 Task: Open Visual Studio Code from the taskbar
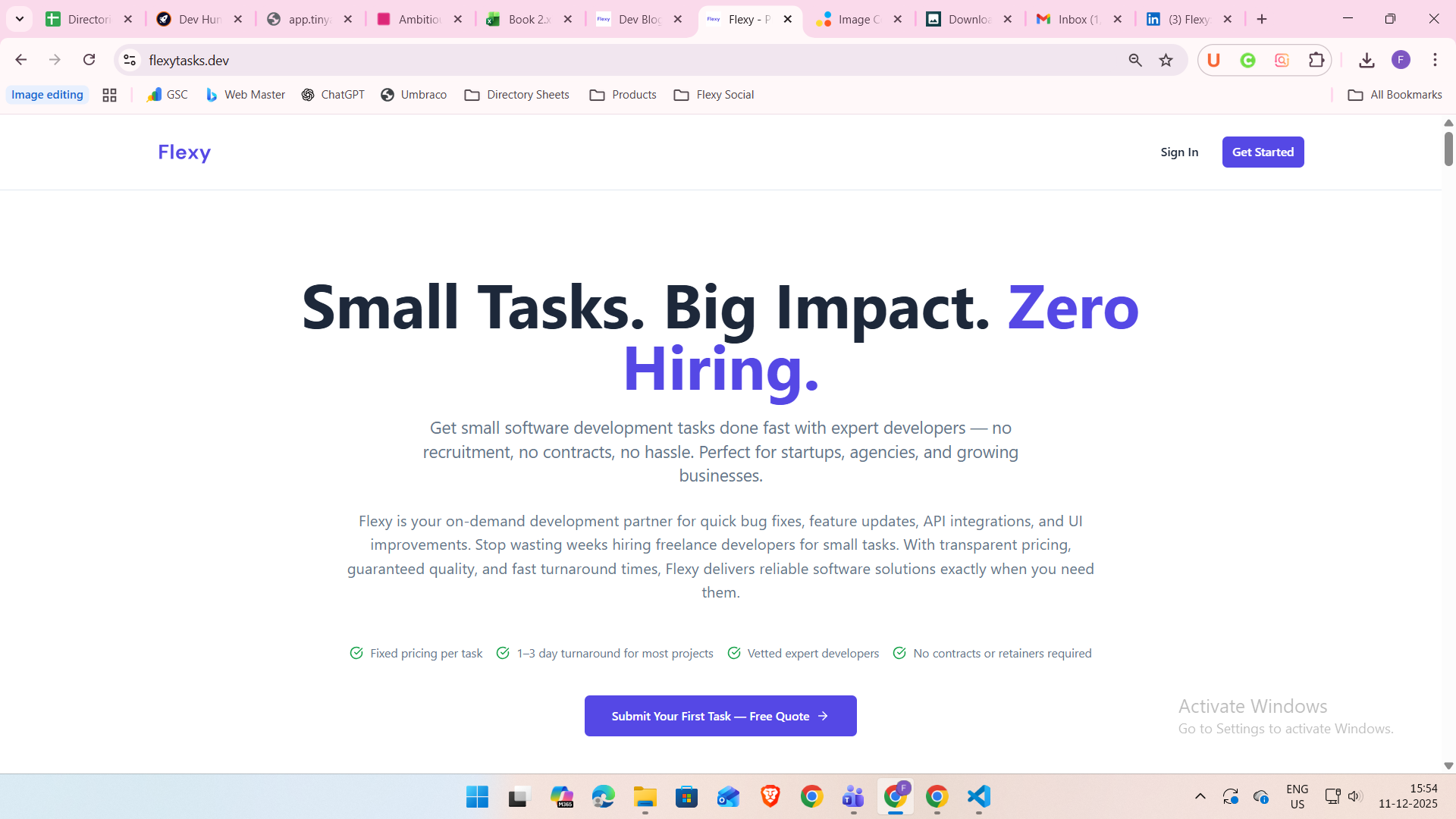click(979, 797)
